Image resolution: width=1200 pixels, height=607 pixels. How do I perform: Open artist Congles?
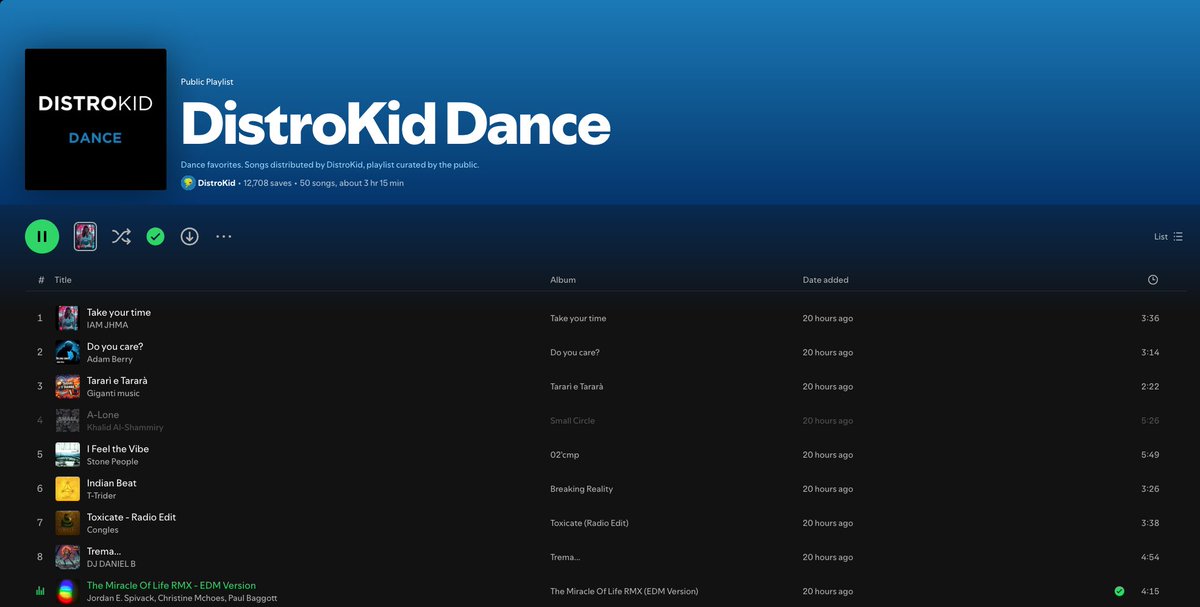click(103, 530)
